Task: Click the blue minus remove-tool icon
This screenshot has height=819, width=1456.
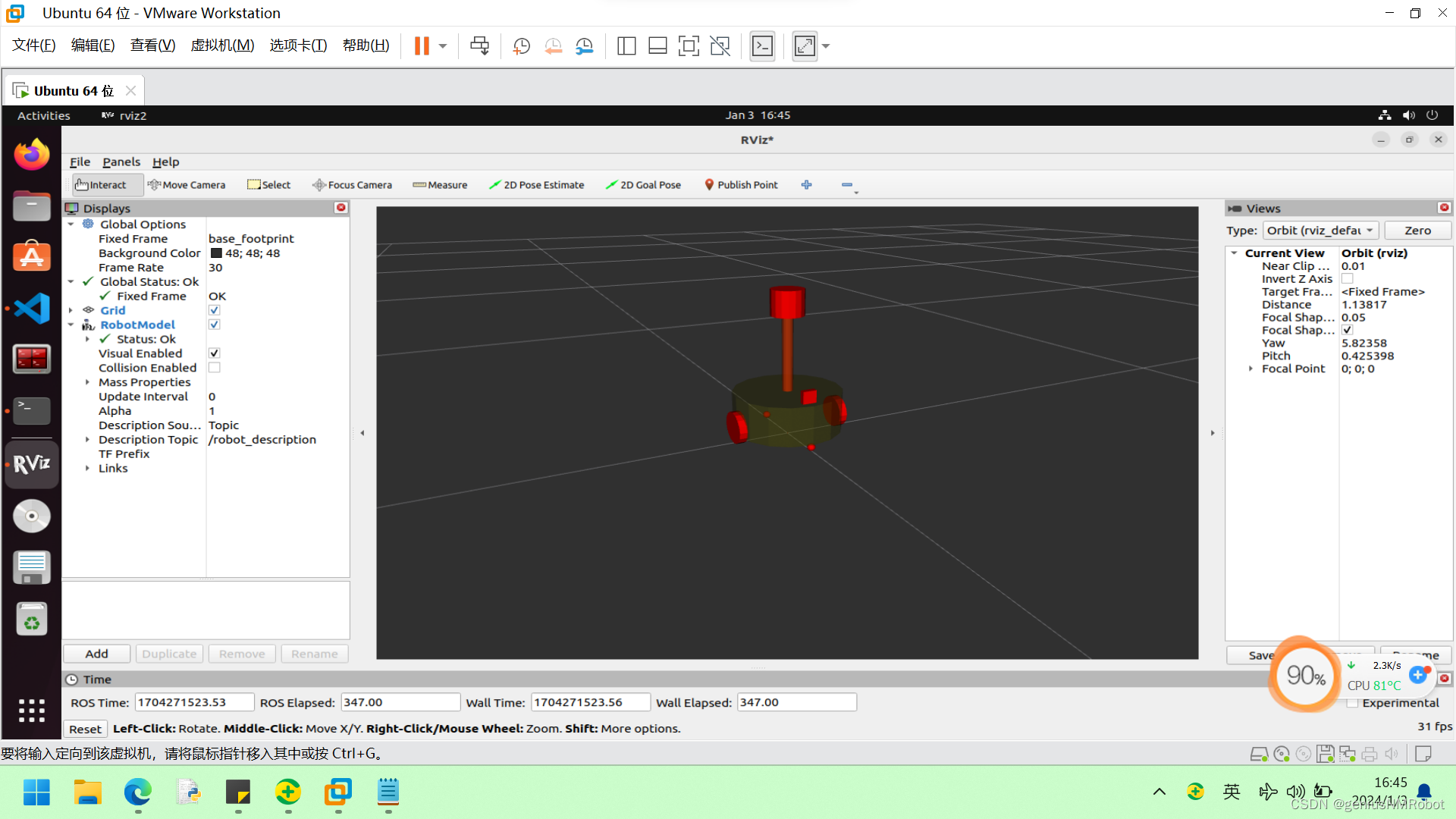Action: [x=847, y=185]
